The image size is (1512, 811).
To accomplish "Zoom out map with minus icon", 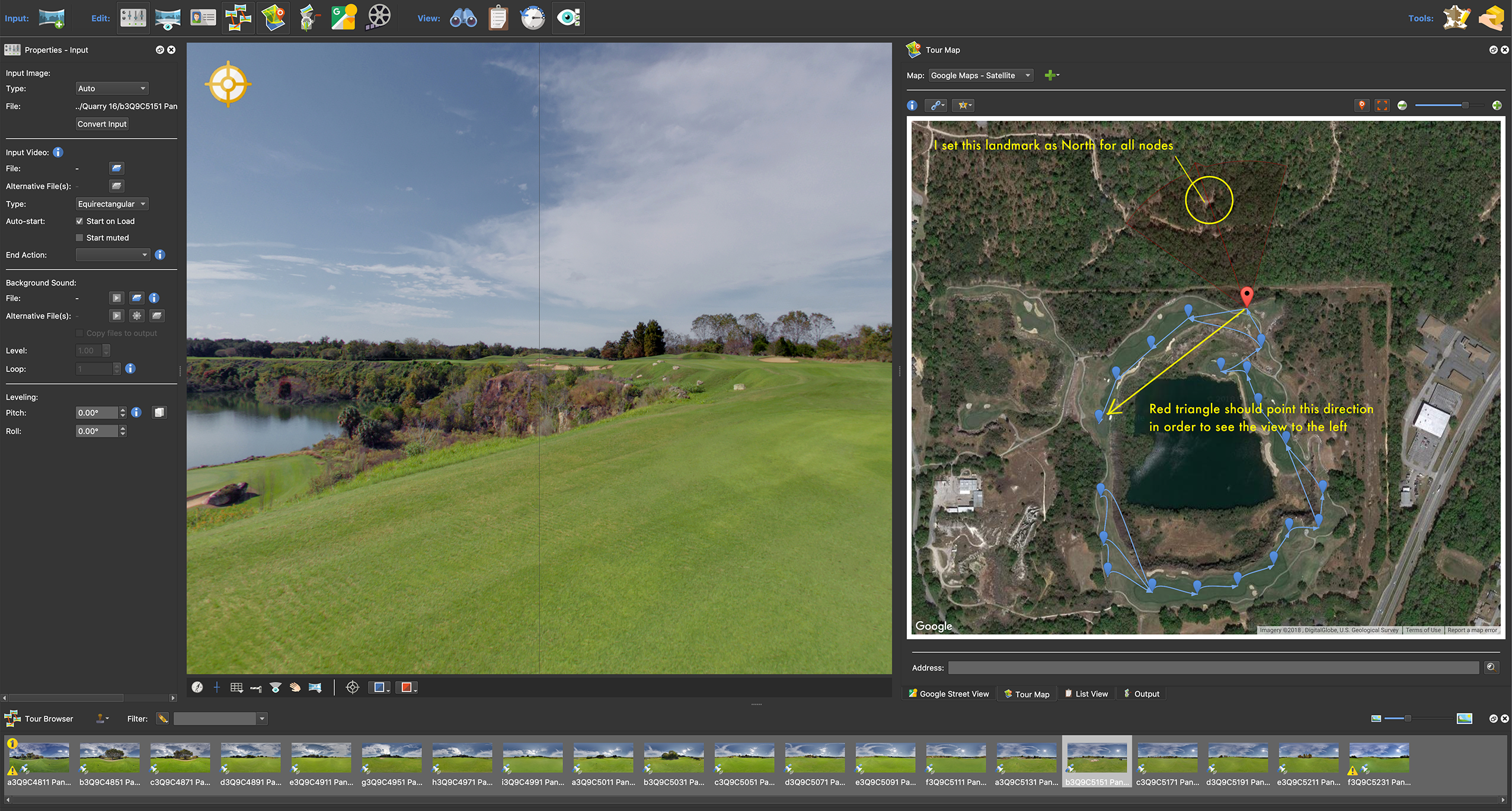I will (1402, 105).
